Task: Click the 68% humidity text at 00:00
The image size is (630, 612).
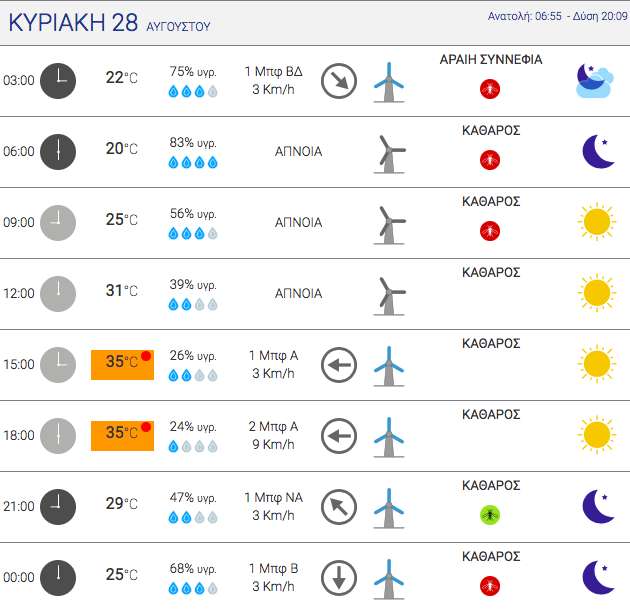Action: pos(193,569)
